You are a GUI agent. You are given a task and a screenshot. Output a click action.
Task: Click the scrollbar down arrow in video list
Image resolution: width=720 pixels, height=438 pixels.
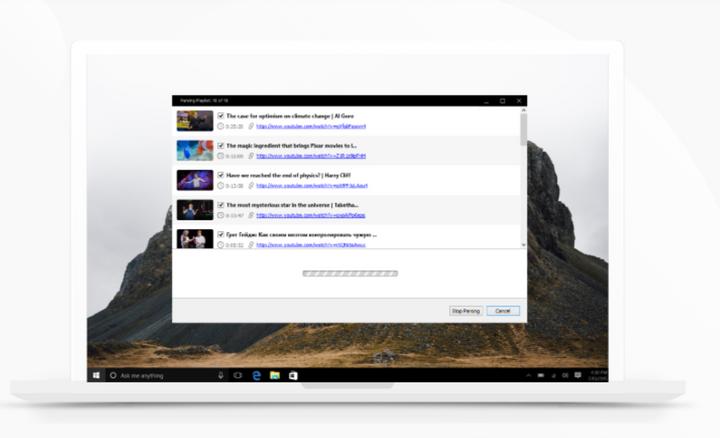tap(523, 244)
